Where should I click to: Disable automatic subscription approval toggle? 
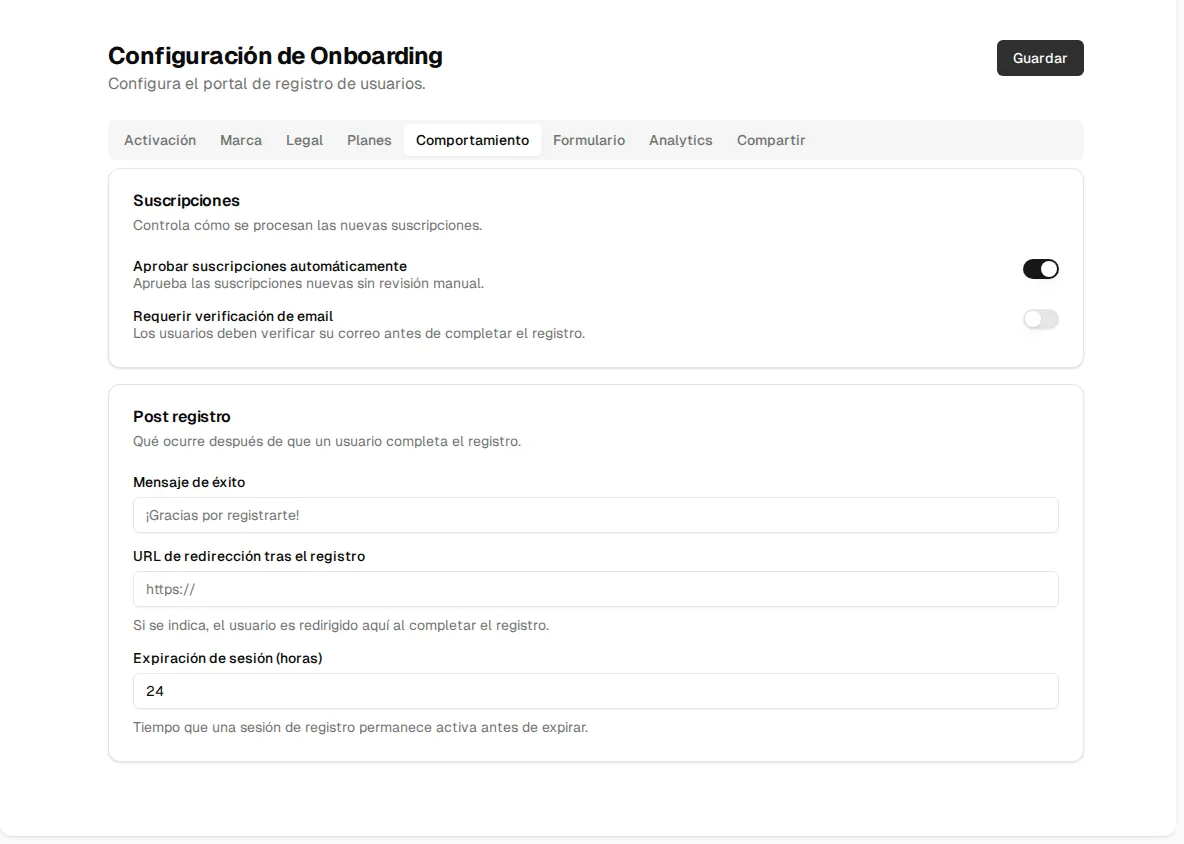click(1041, 269)
